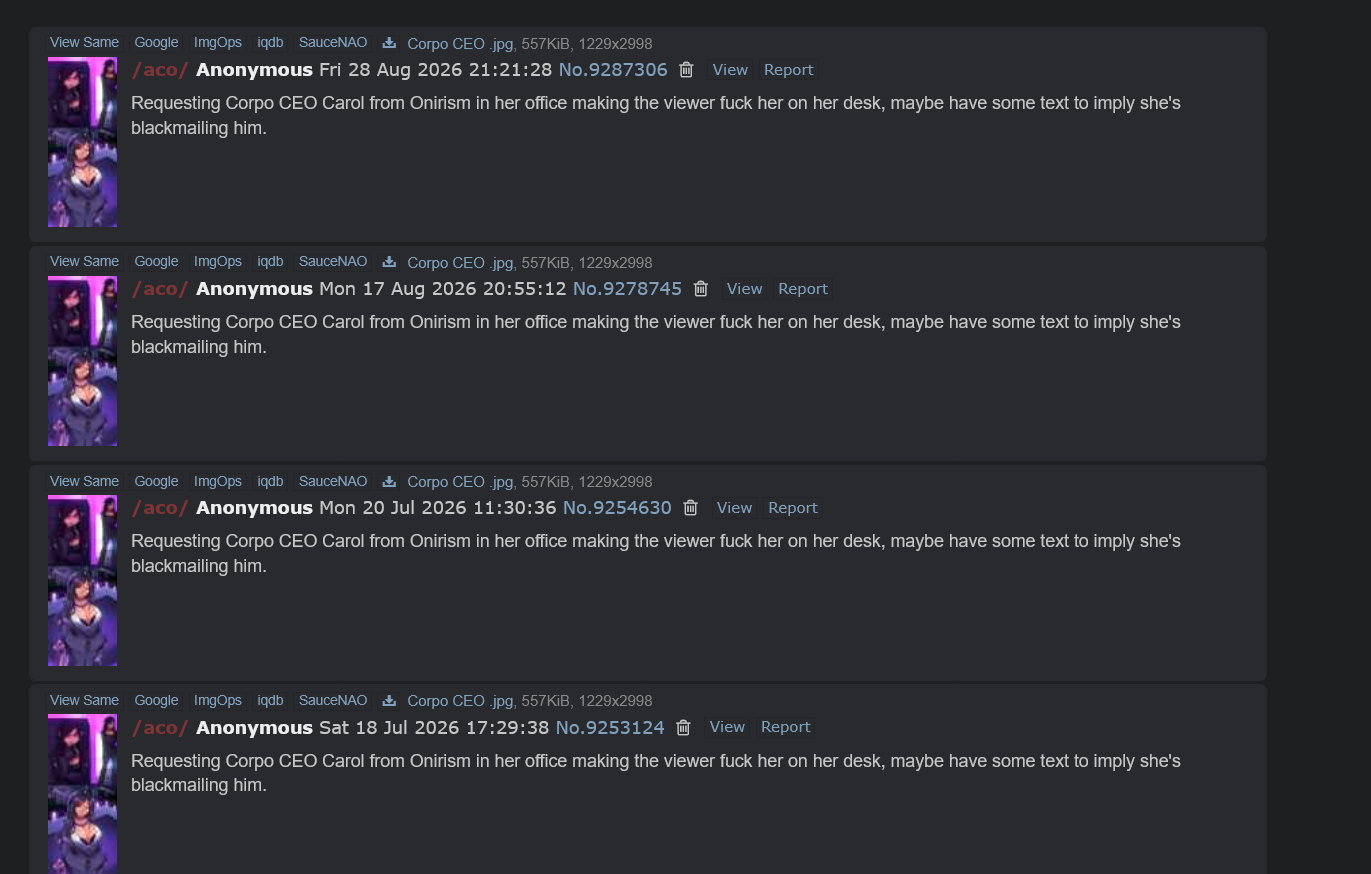Click SauceNAO link on the first post
The height and width of the screenshot is (874, 1371).
333,43
